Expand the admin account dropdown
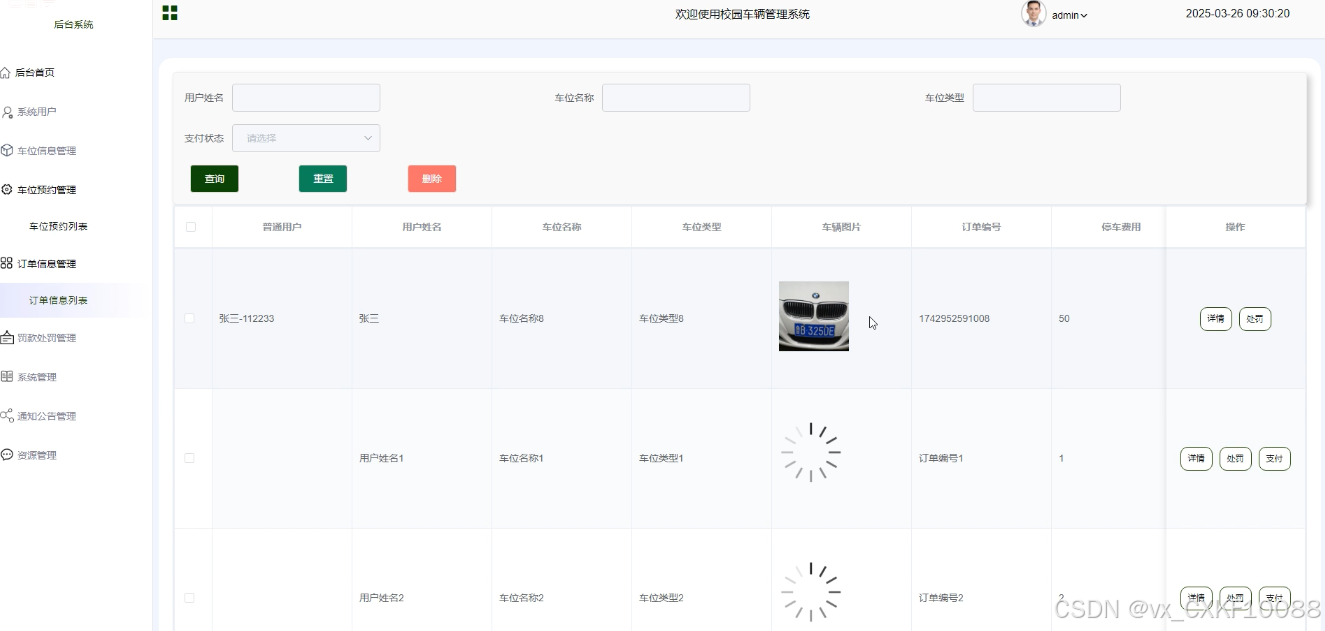The image size is (1325, 631). tap(1070, 15)
